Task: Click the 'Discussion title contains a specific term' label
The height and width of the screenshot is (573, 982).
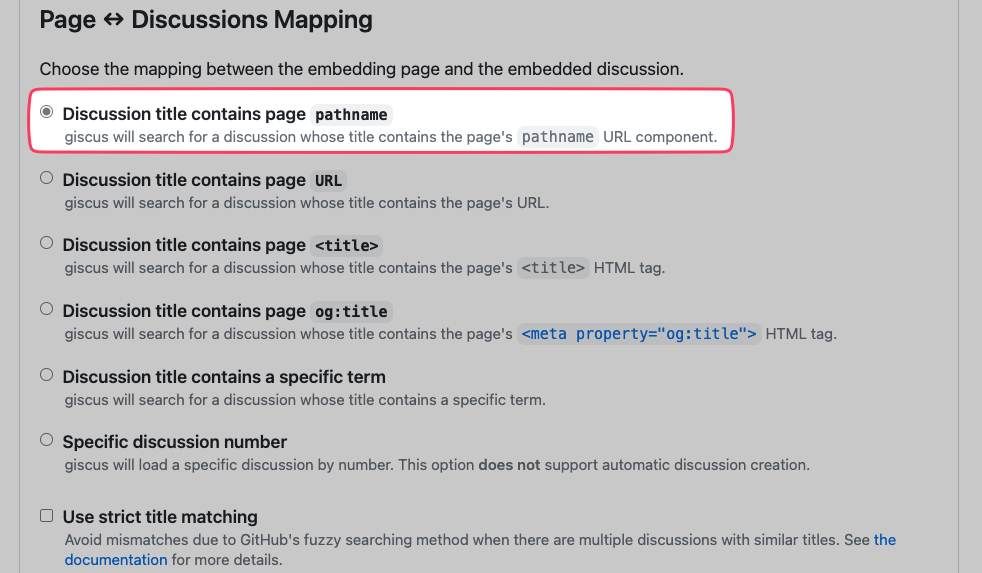Action: click(x=223, y=377)
